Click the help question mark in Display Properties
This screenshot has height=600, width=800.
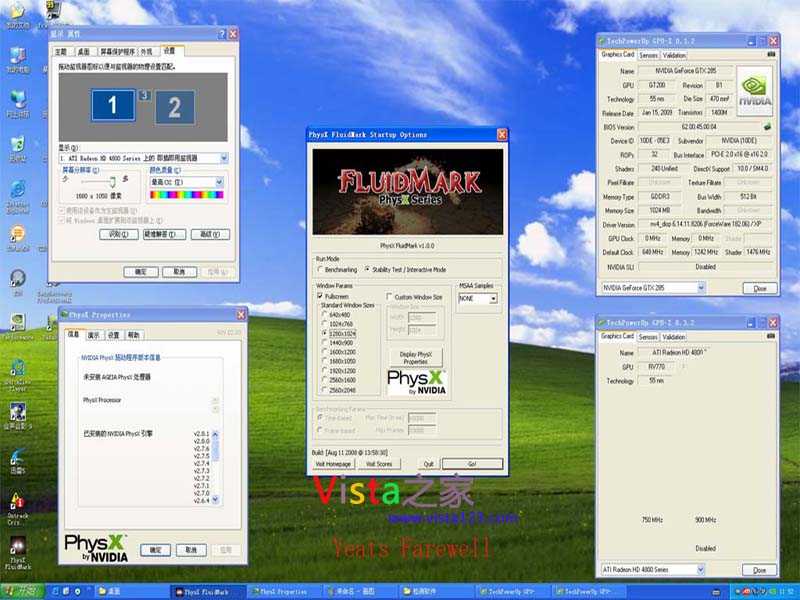tap(221, 34)
